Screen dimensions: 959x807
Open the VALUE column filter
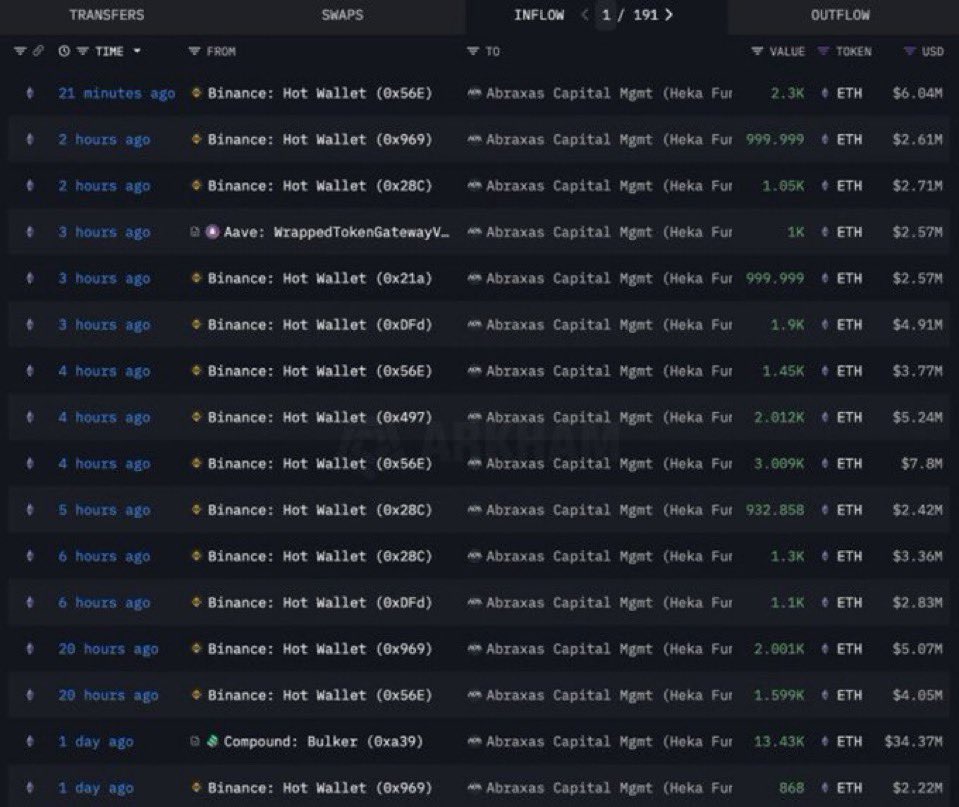(757, 51)
